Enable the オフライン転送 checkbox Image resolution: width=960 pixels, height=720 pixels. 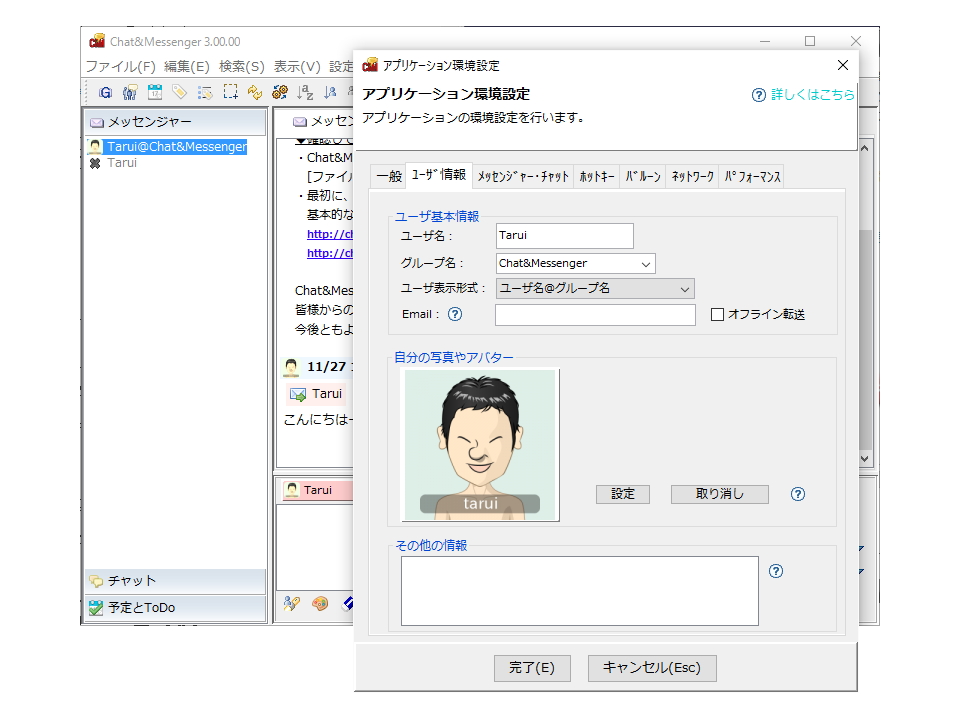tap(717, 314)
